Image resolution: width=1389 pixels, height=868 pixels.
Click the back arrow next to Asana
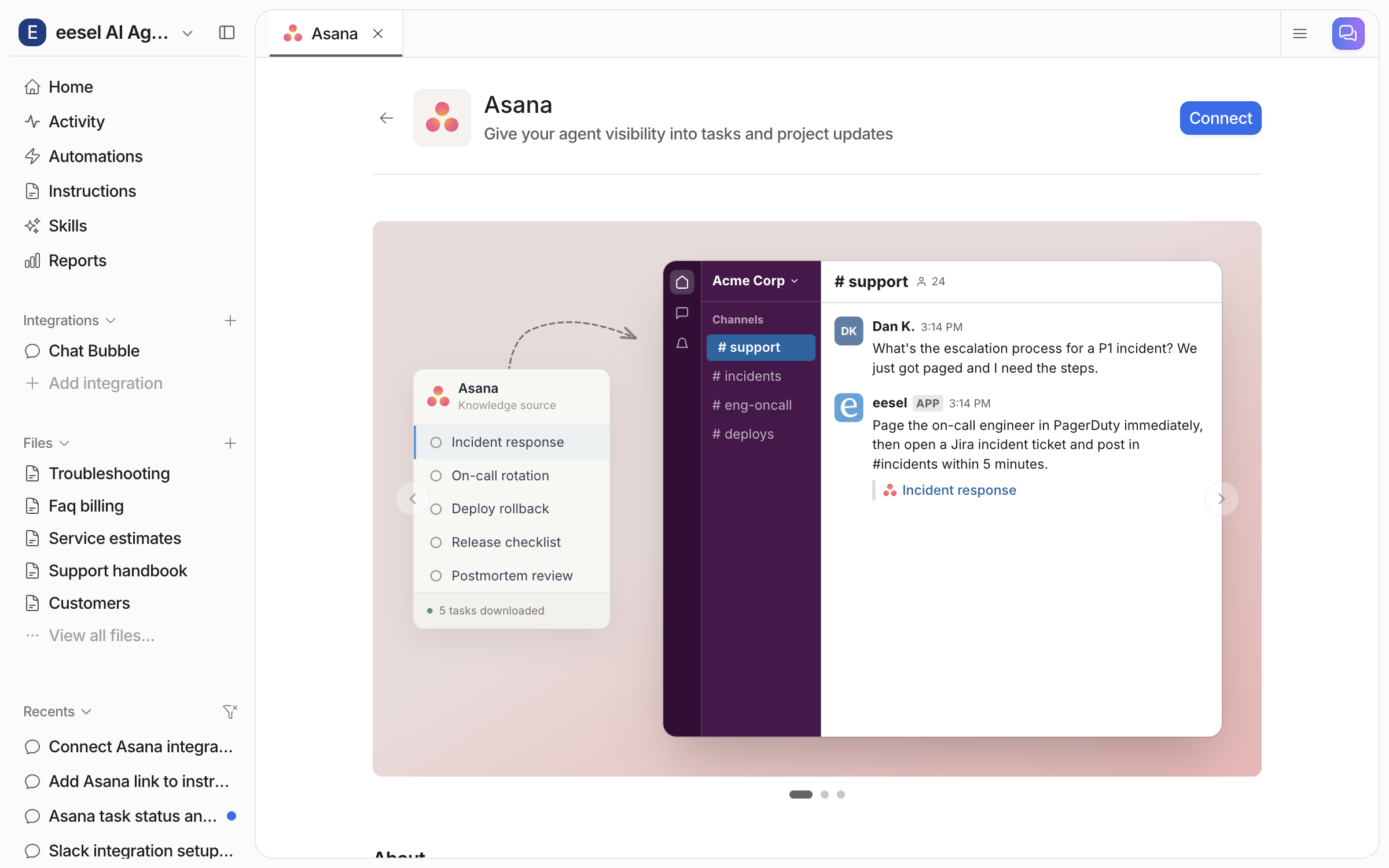click(x=387, y=118)
